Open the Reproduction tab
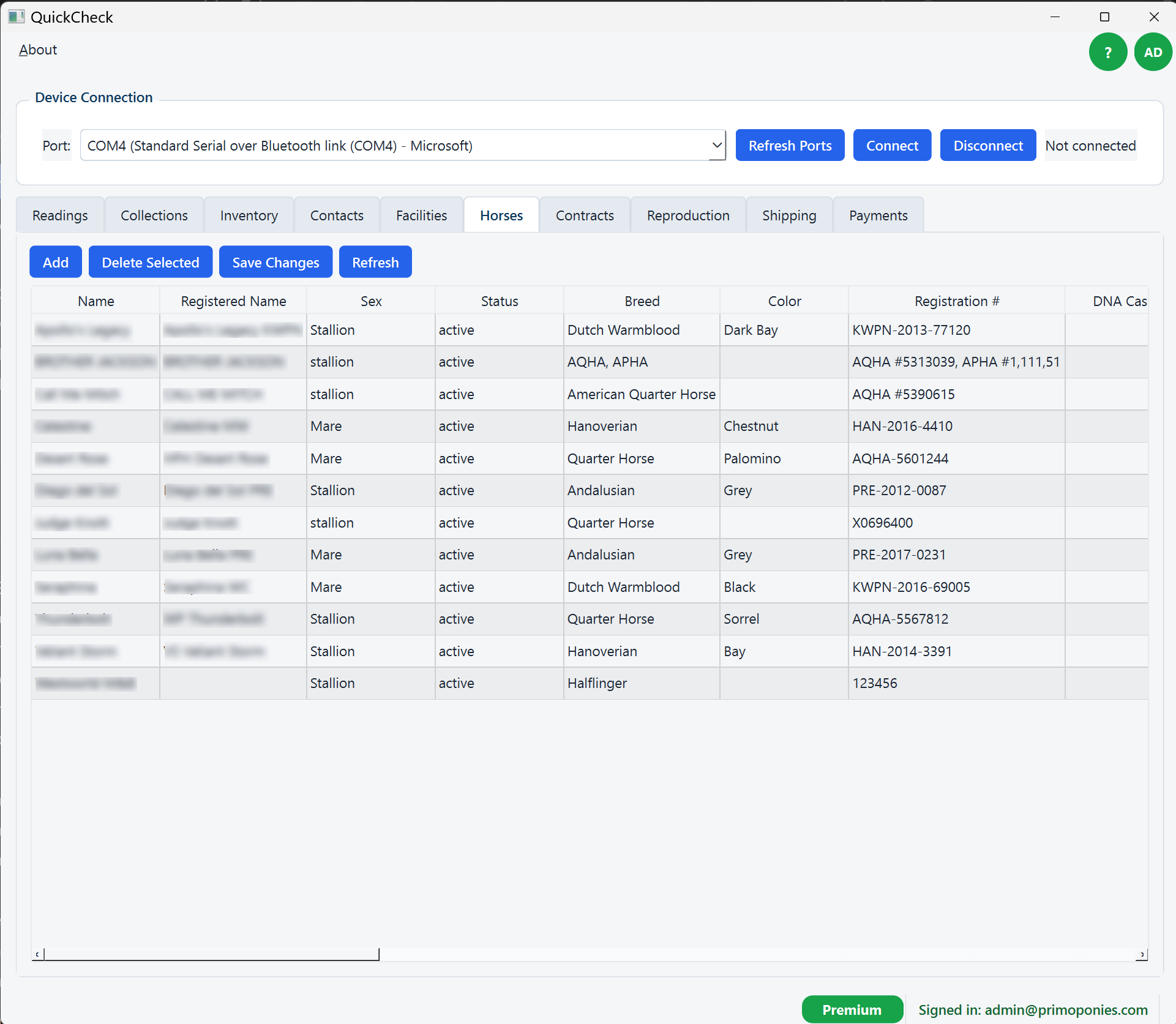 pyautogui.click(x=688, y=215)
